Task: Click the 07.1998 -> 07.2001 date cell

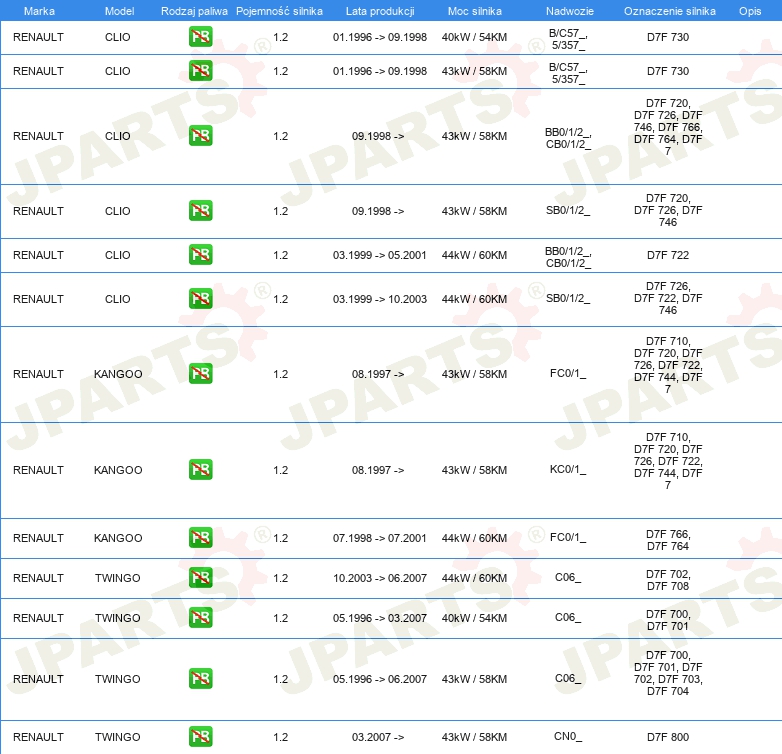Action: pyautogui.click(x=380, y=538)
